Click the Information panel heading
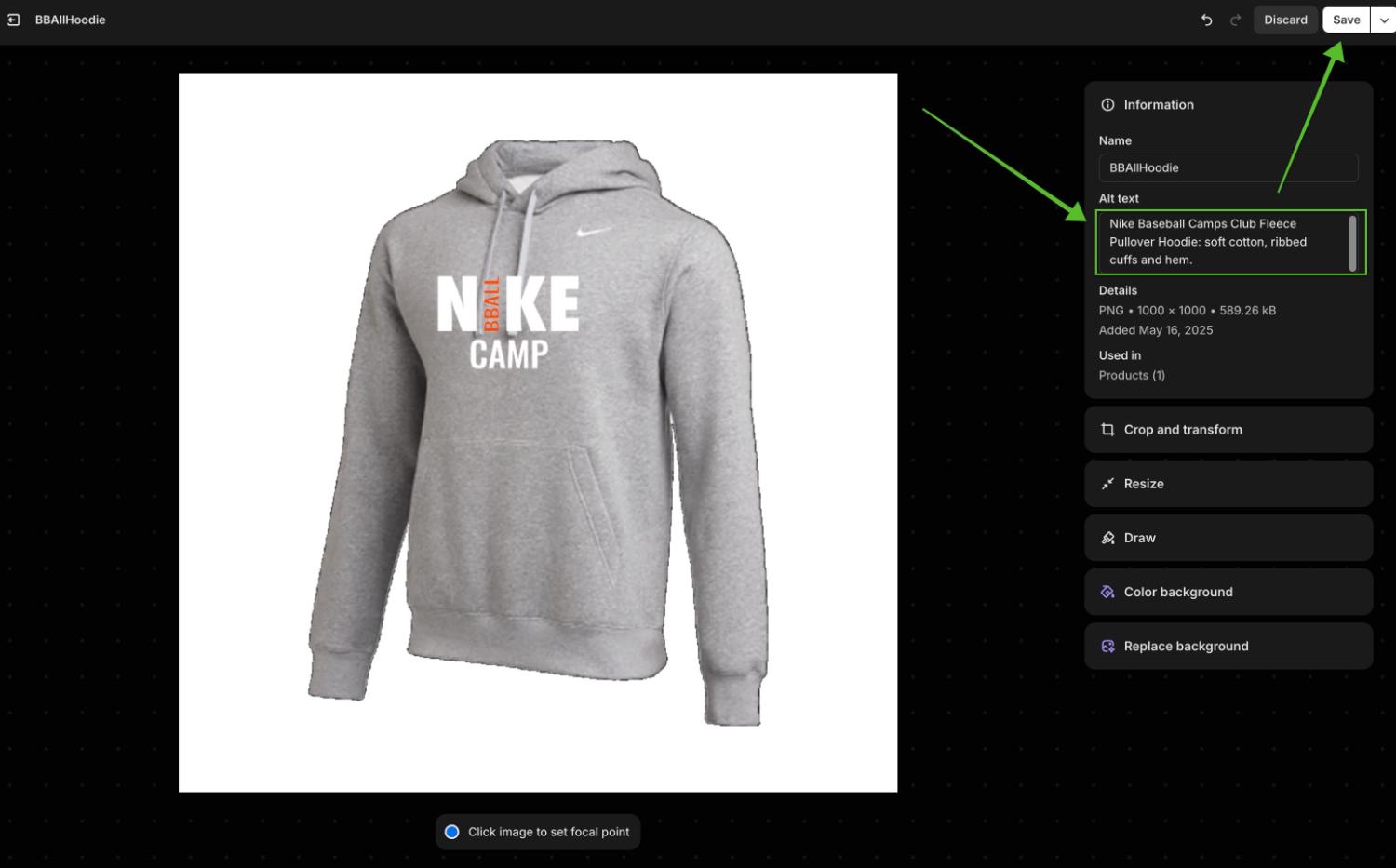 click(x=1159, y=105)
